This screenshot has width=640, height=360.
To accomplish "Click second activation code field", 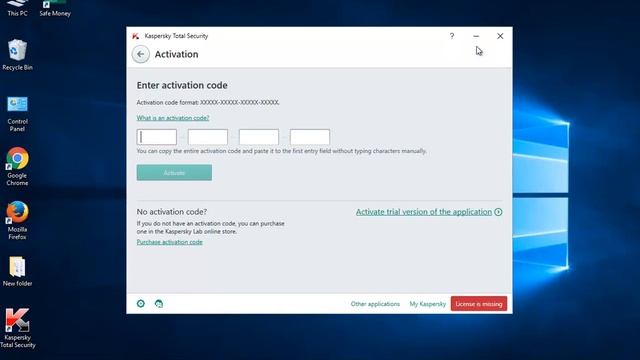I will [208, 137].
